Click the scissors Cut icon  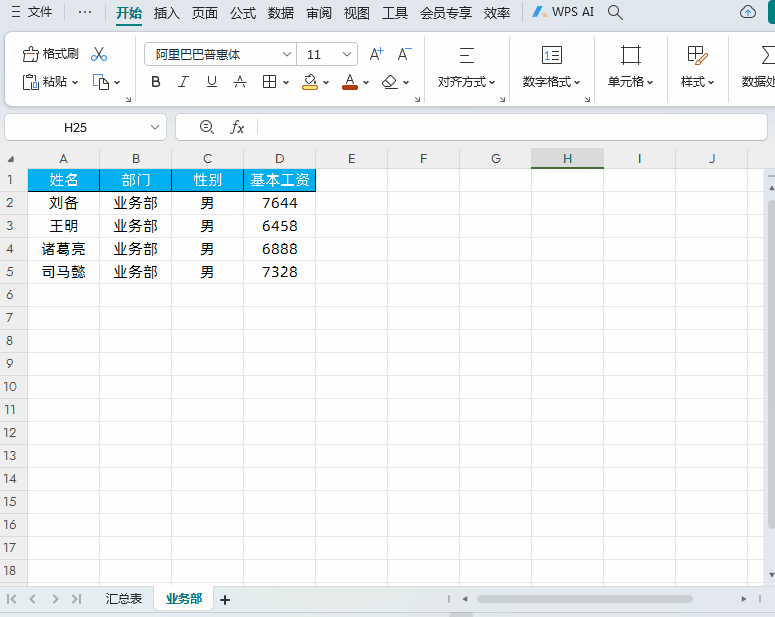[99, 54]
